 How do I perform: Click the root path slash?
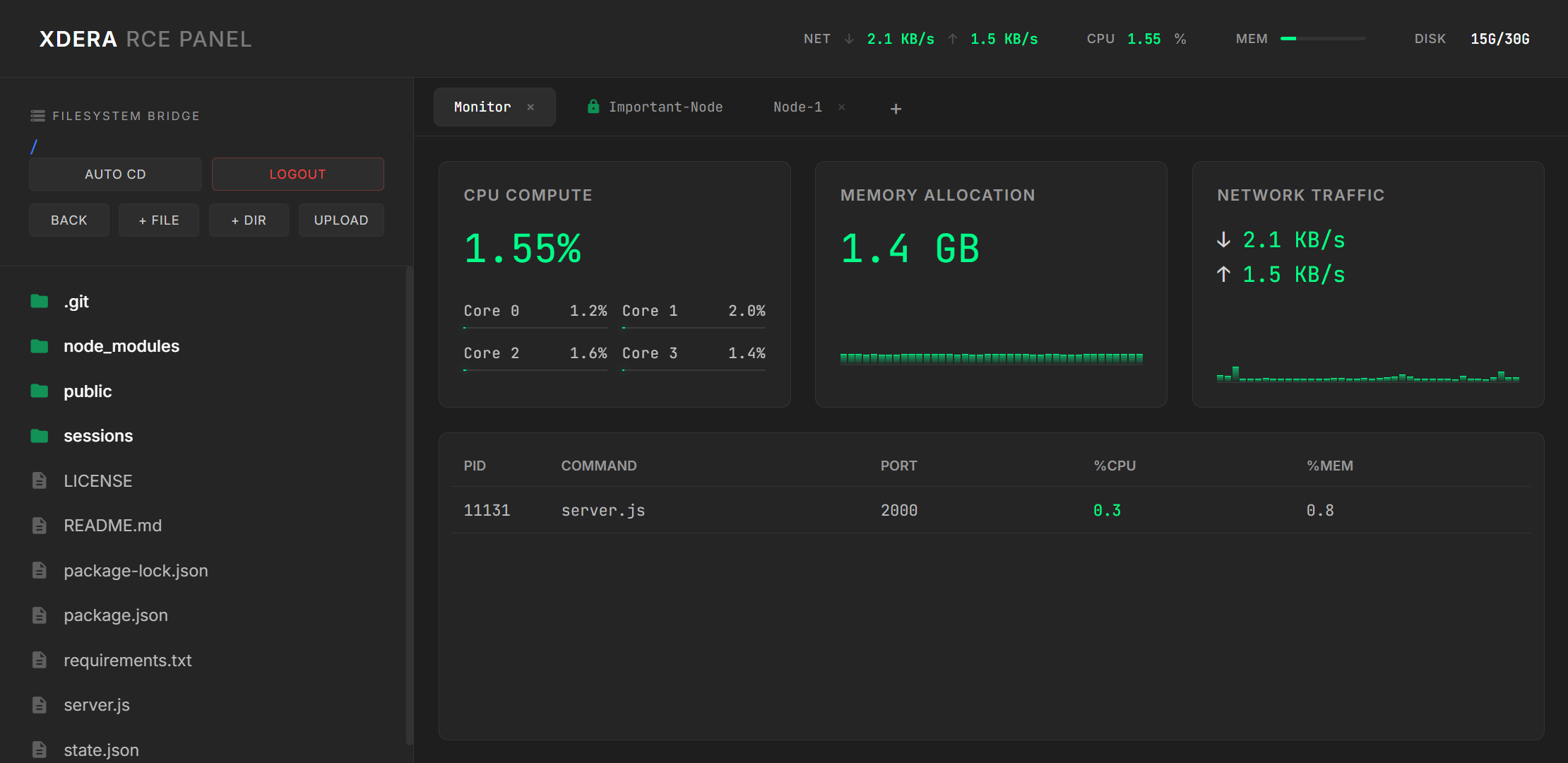point(34,147)
